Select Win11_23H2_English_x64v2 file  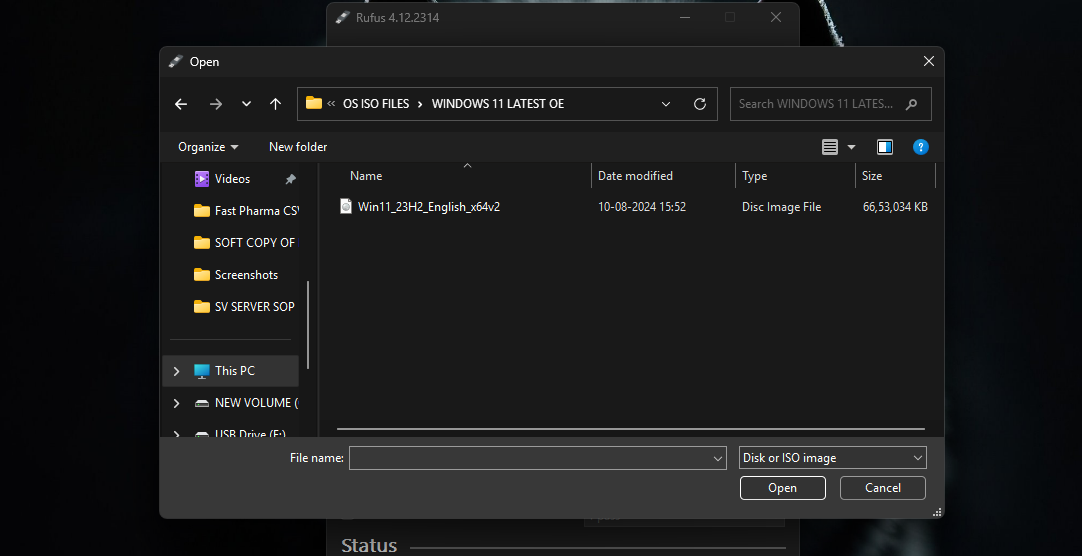[429, 207]
